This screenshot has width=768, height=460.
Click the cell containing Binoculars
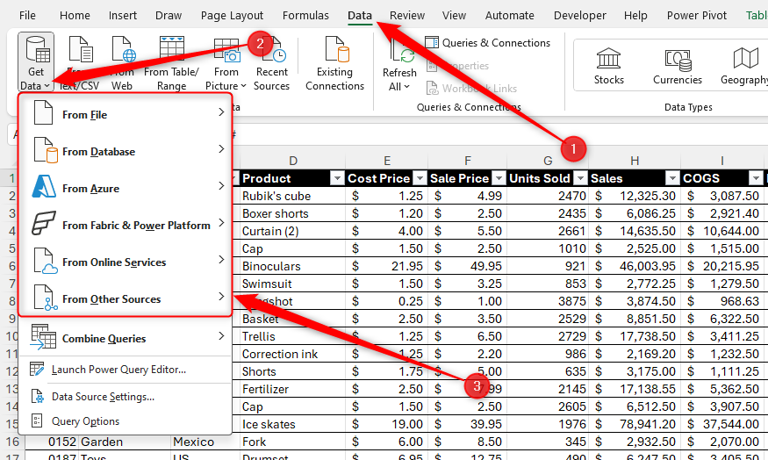[x=292, y=266]
